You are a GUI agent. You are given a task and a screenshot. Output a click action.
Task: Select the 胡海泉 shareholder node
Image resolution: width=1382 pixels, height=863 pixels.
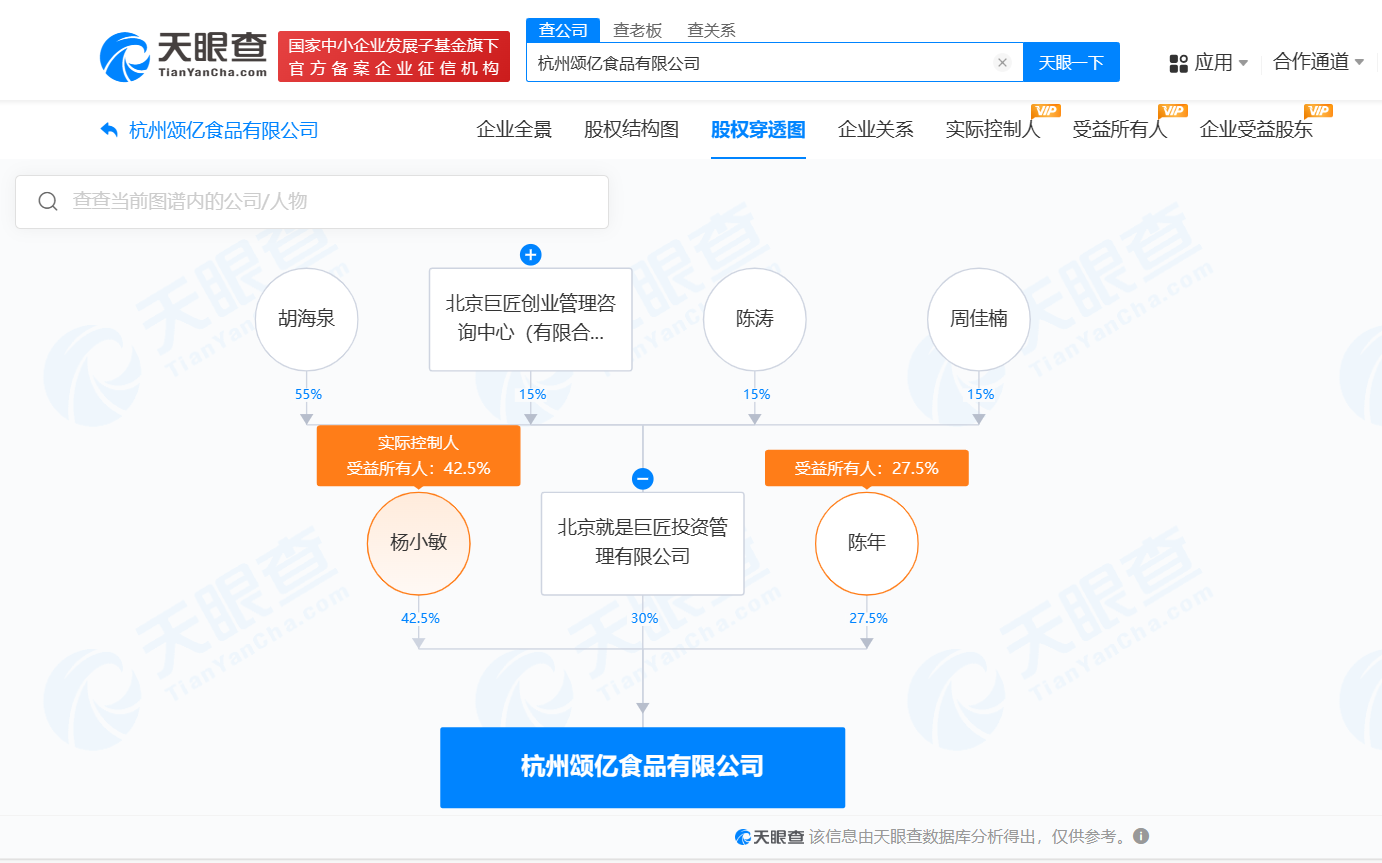(x=306, y=319)
